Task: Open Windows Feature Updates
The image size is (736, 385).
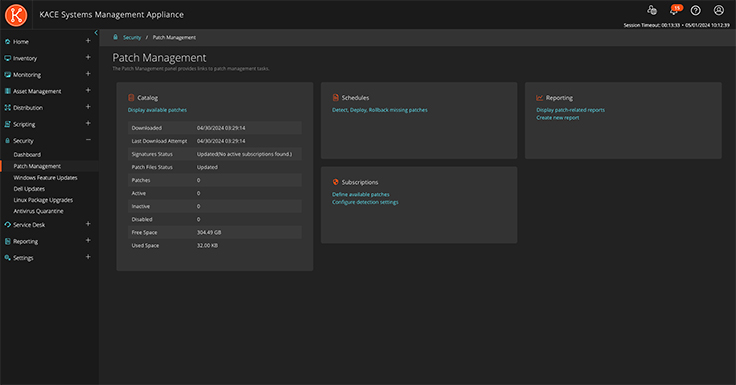Action: point(45,177)
